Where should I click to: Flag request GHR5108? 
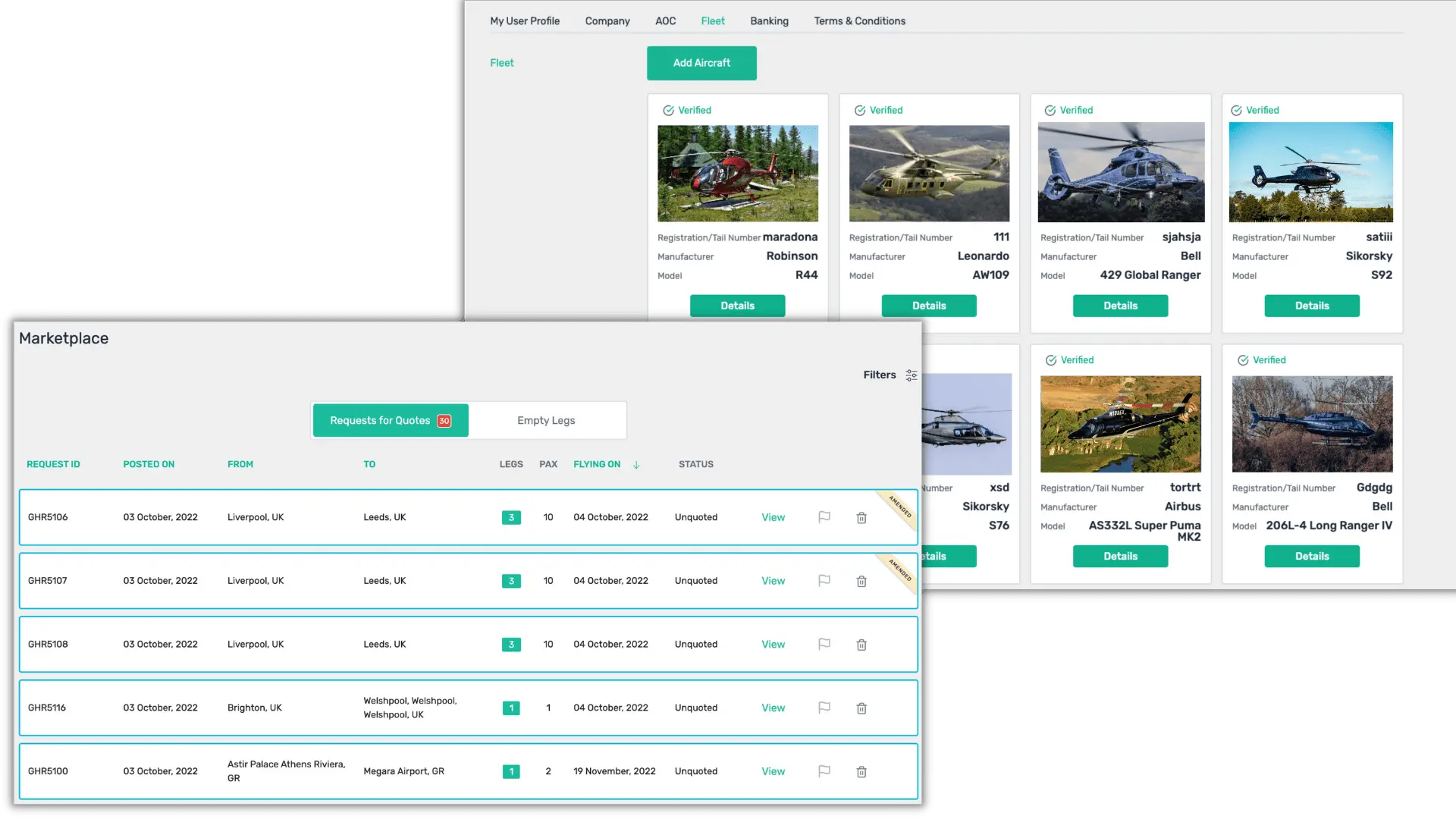[824, 645]
